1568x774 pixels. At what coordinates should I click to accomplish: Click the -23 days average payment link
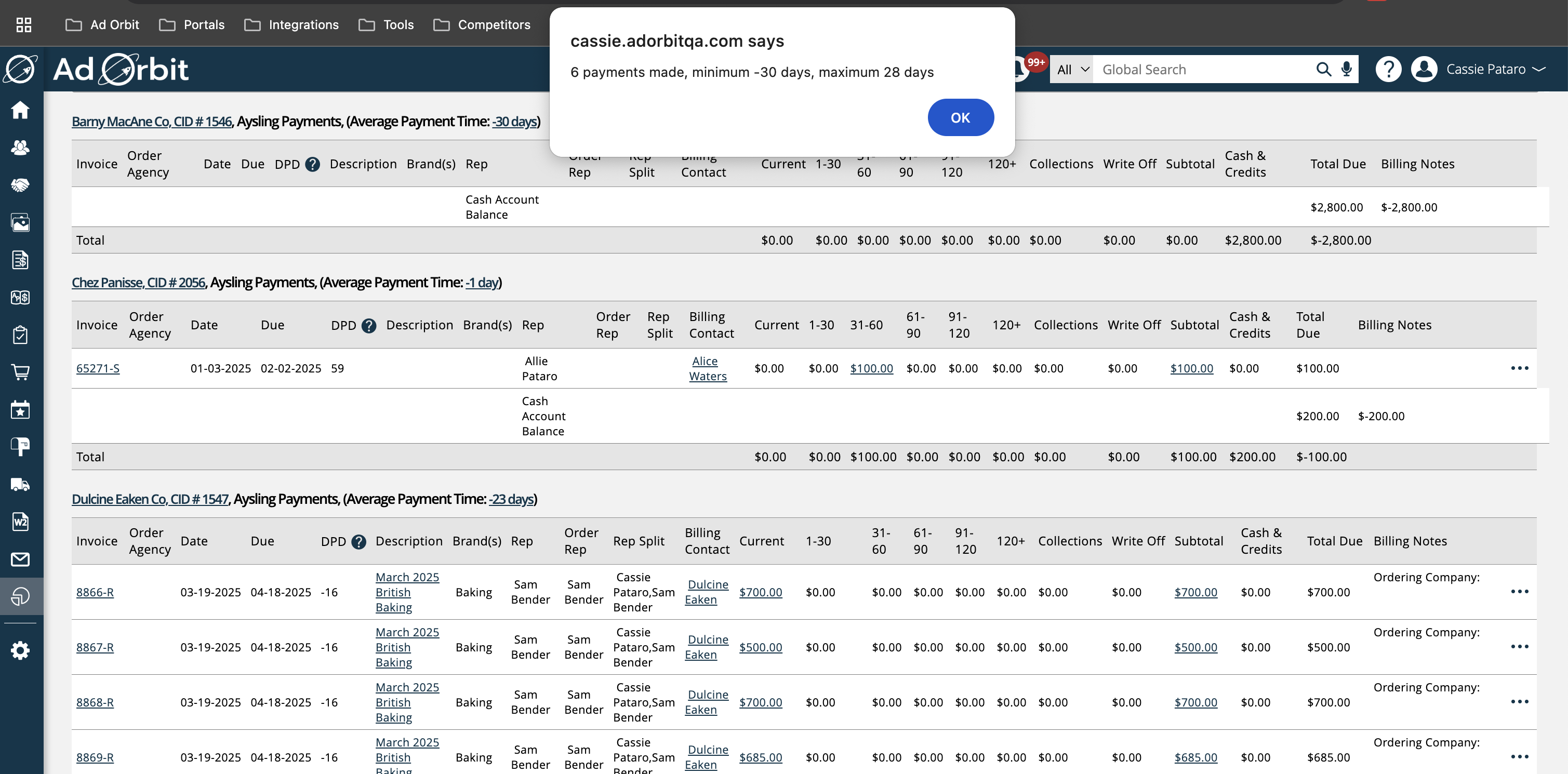(511, 500)
